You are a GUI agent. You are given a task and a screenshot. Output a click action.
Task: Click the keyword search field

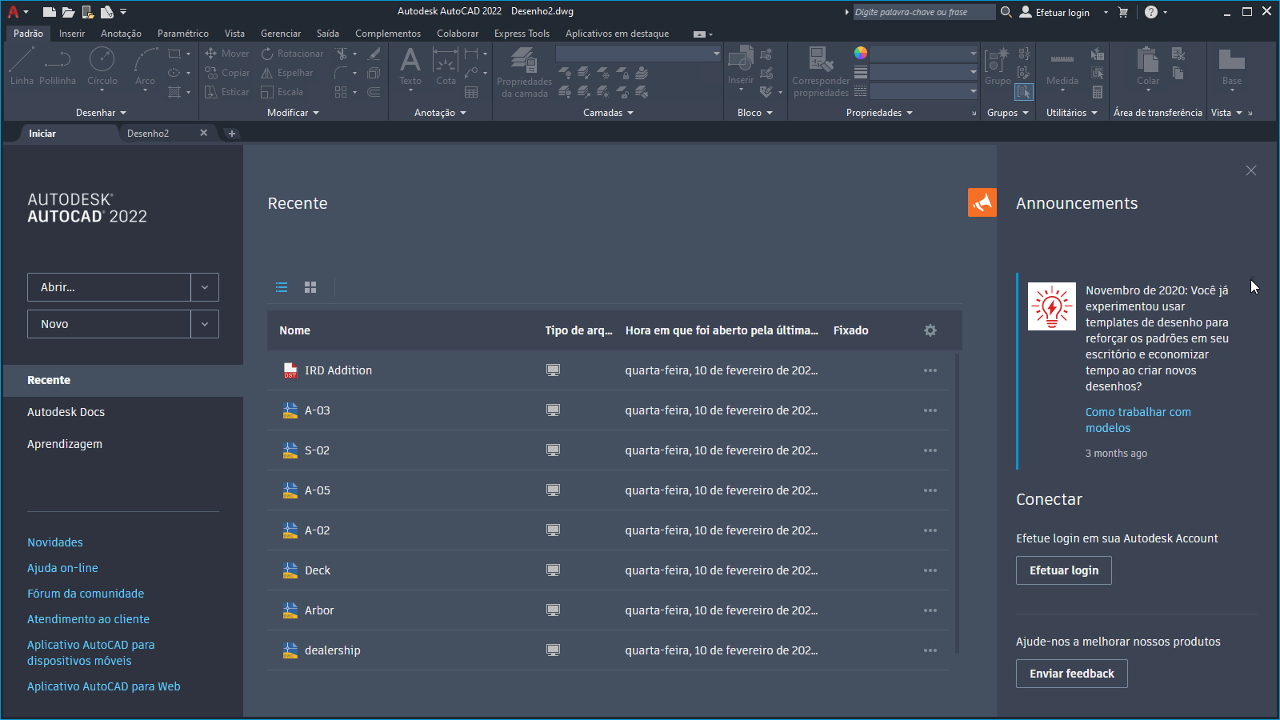923,12
